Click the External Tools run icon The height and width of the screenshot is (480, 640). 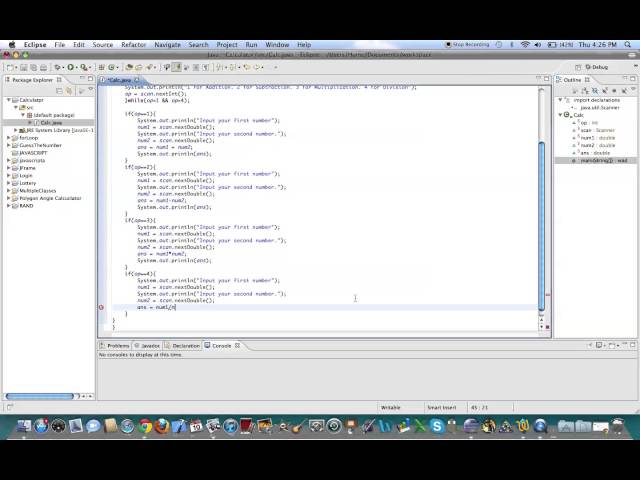[x=84, y=67]
